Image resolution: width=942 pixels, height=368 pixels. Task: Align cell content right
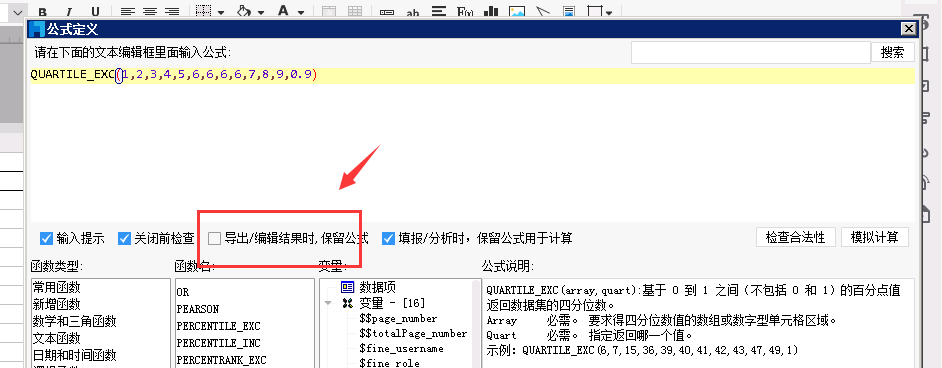click(x=172, y=11)
